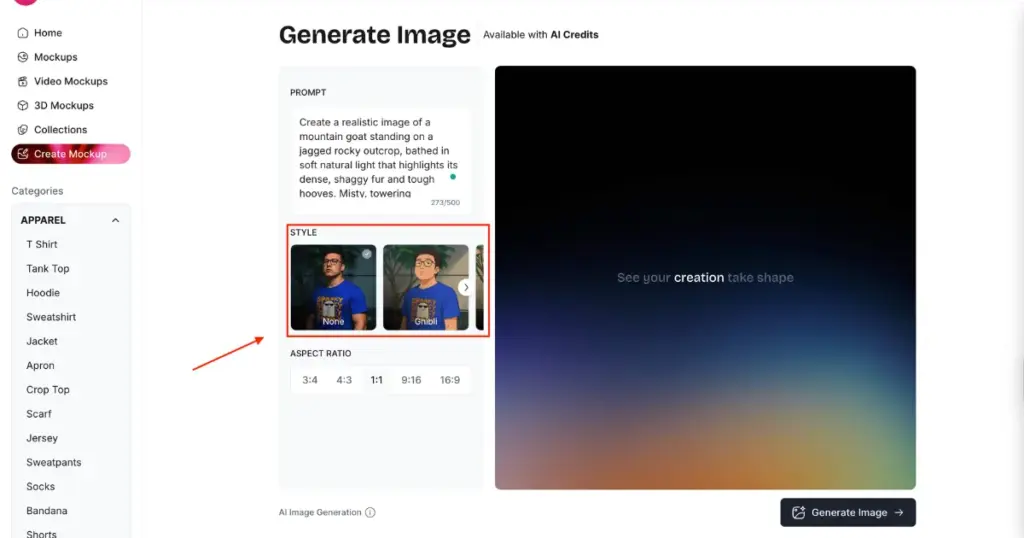Open the Shorts category
The width and height of the screenshot is (1024, 538).
[x=41, y=533]
